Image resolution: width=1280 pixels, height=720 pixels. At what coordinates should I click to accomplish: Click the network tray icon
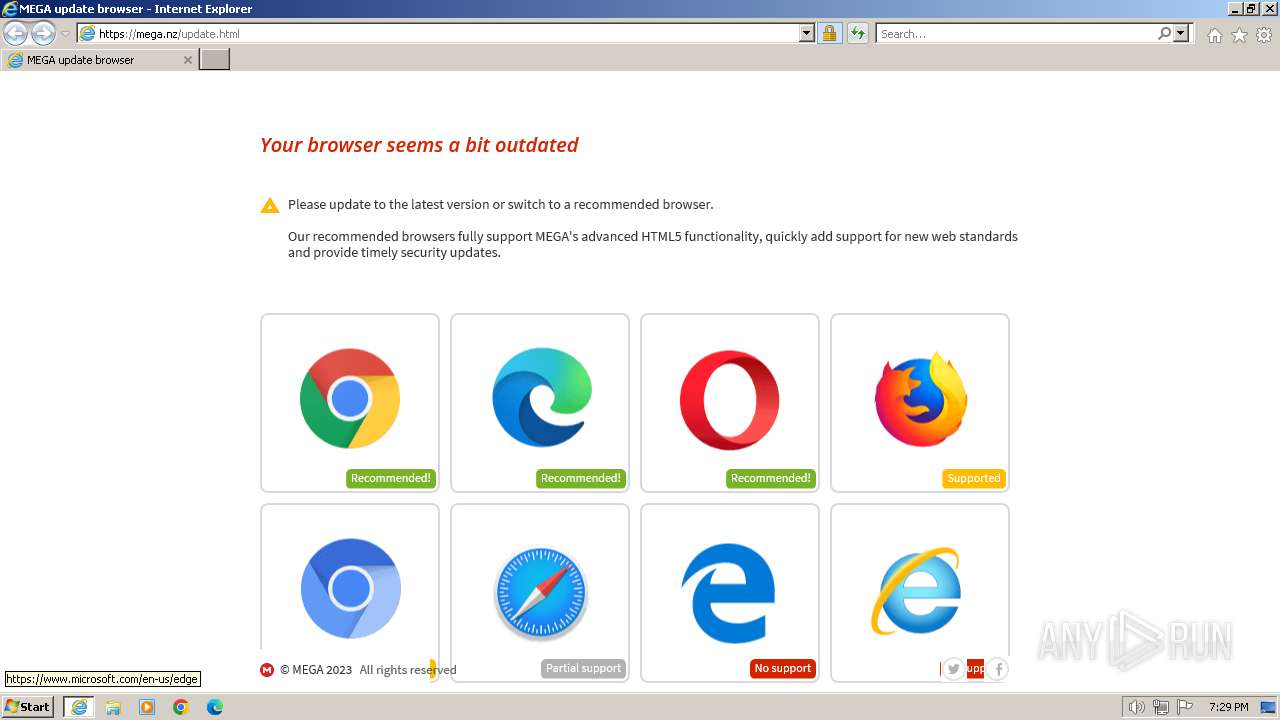tap(1160, 707)
